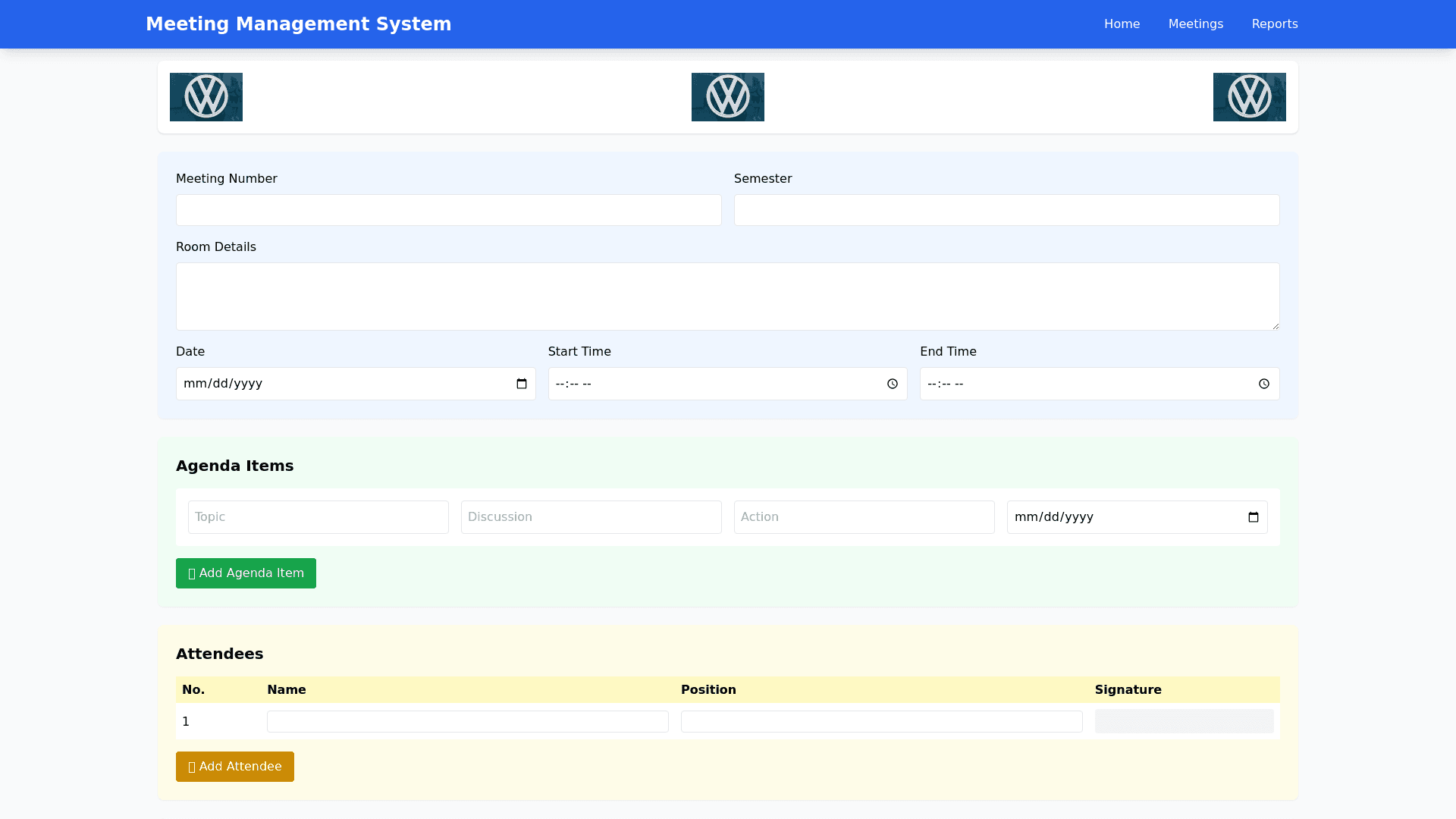Go to Home in navigation bar
Screen dimensions: 1456x819
point(1122,24)
